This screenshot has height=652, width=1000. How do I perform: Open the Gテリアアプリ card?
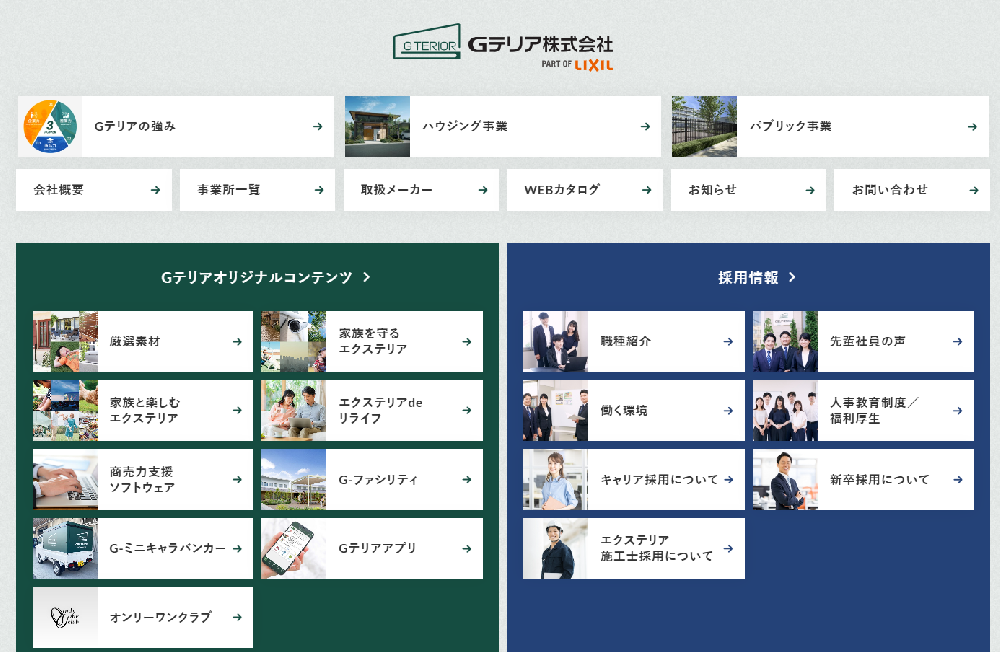[372, 549]
